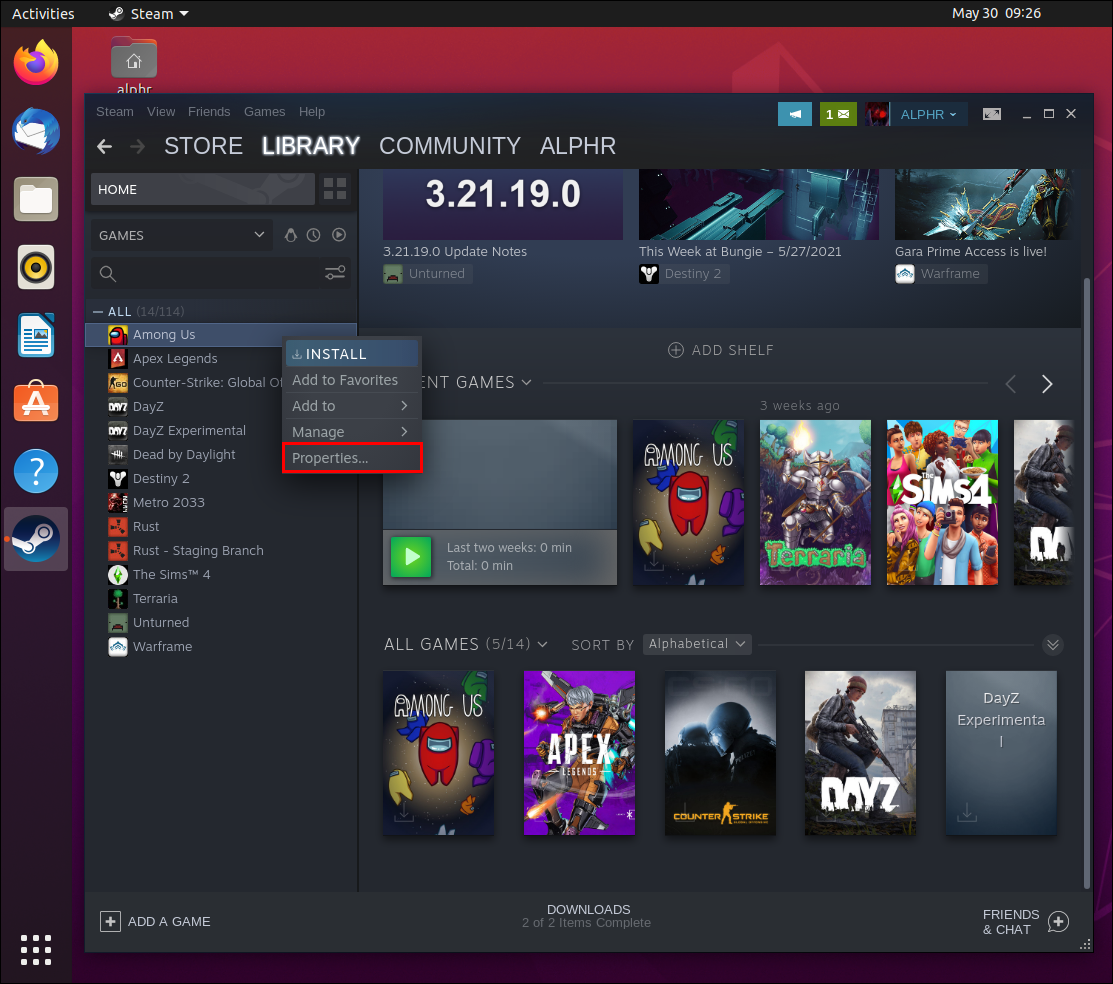
Task: Click the Add Shelf plus icon
Action: point(676,350)
